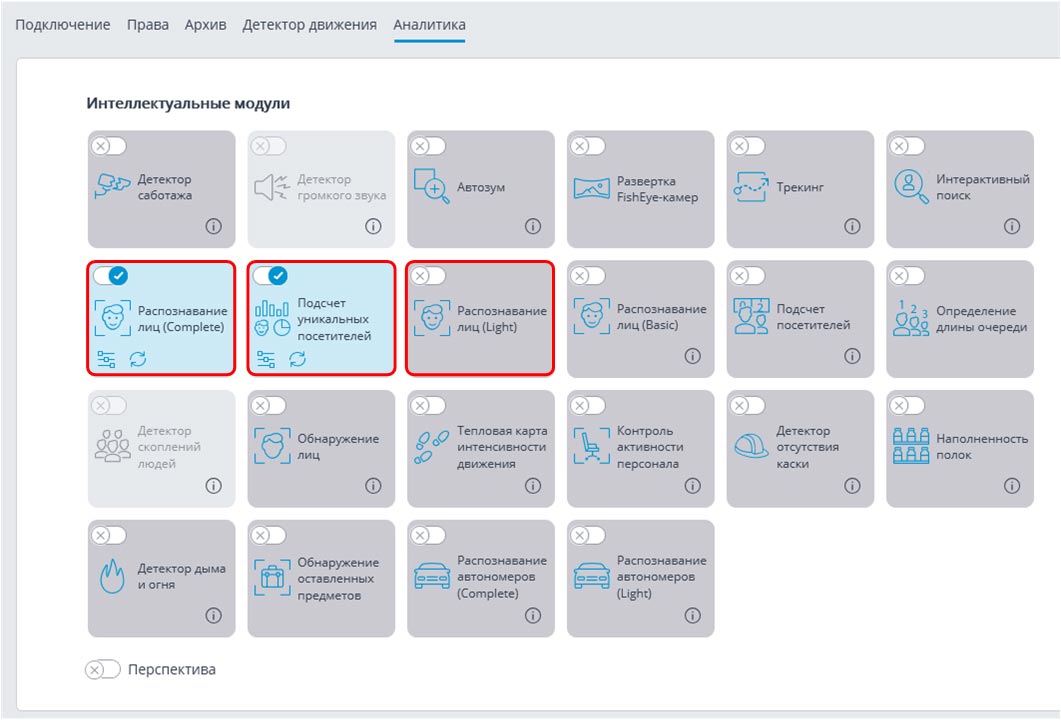Show info for Наполненность полок
The image size is (1061, 720).
(1012, 486)
